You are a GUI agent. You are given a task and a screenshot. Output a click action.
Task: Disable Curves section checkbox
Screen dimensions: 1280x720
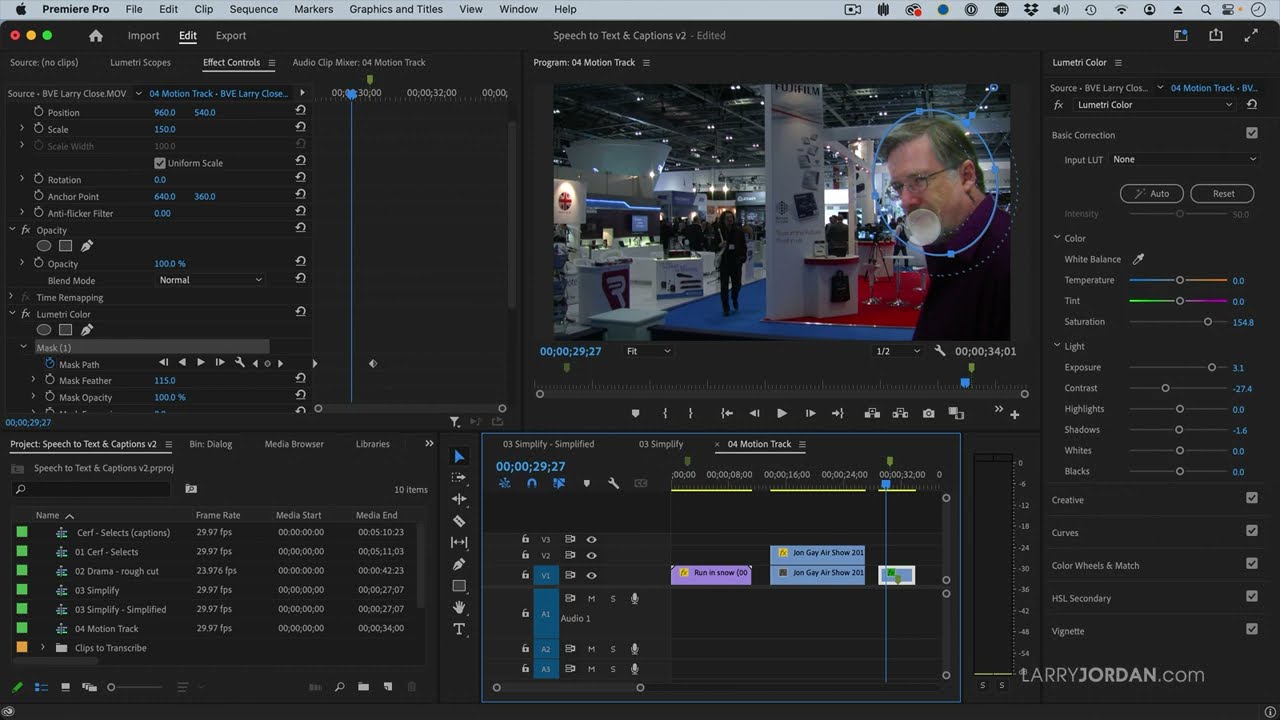(x=1252, y=531)
